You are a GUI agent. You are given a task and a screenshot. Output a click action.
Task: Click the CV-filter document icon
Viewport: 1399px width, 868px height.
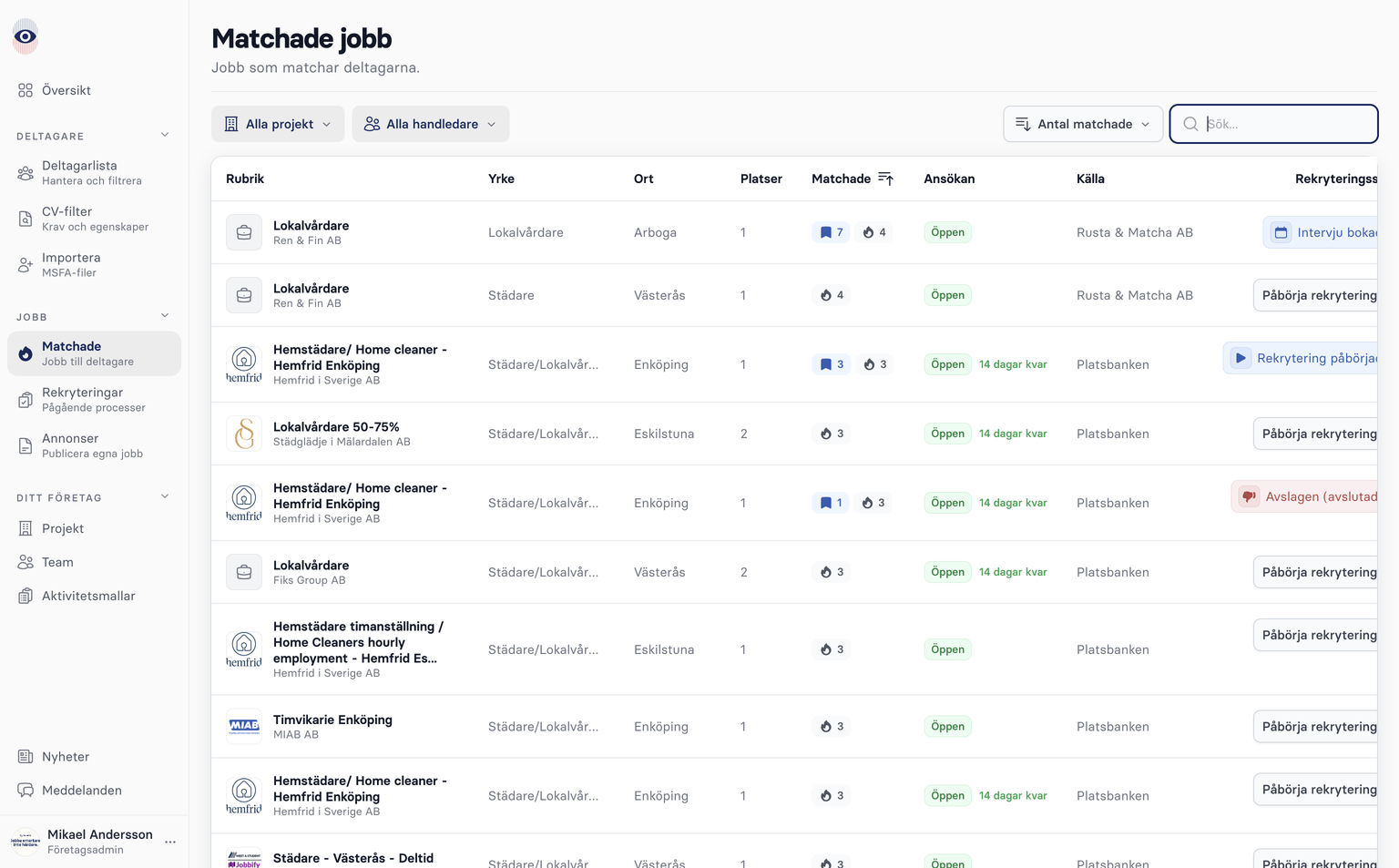pyautogui.click(x=25, y=218)
